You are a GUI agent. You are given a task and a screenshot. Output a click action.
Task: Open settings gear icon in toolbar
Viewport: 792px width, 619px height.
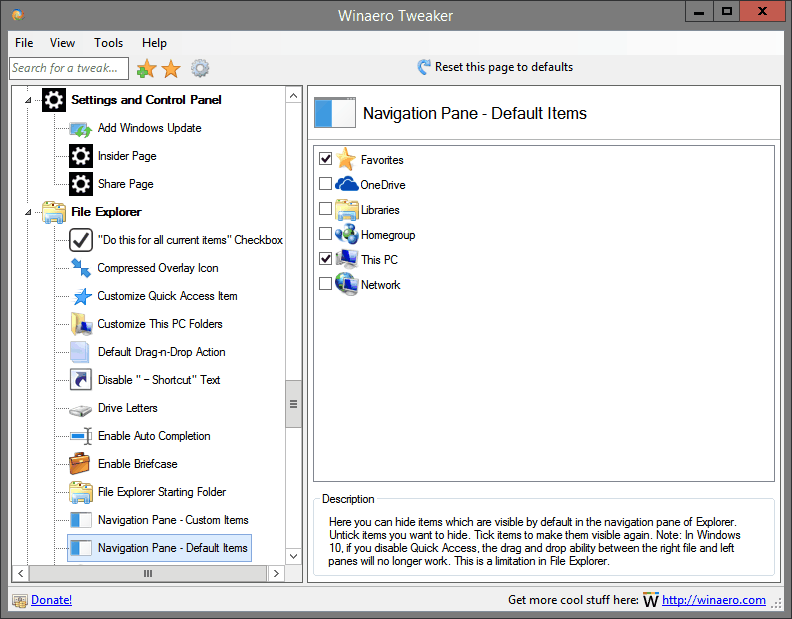pos(200,68)
